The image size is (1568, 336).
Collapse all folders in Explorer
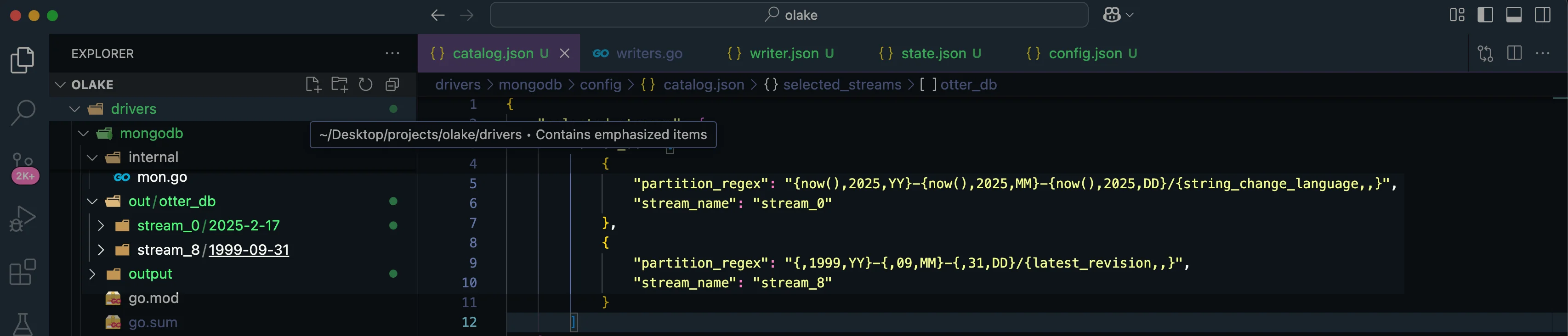tap(392, 84)
